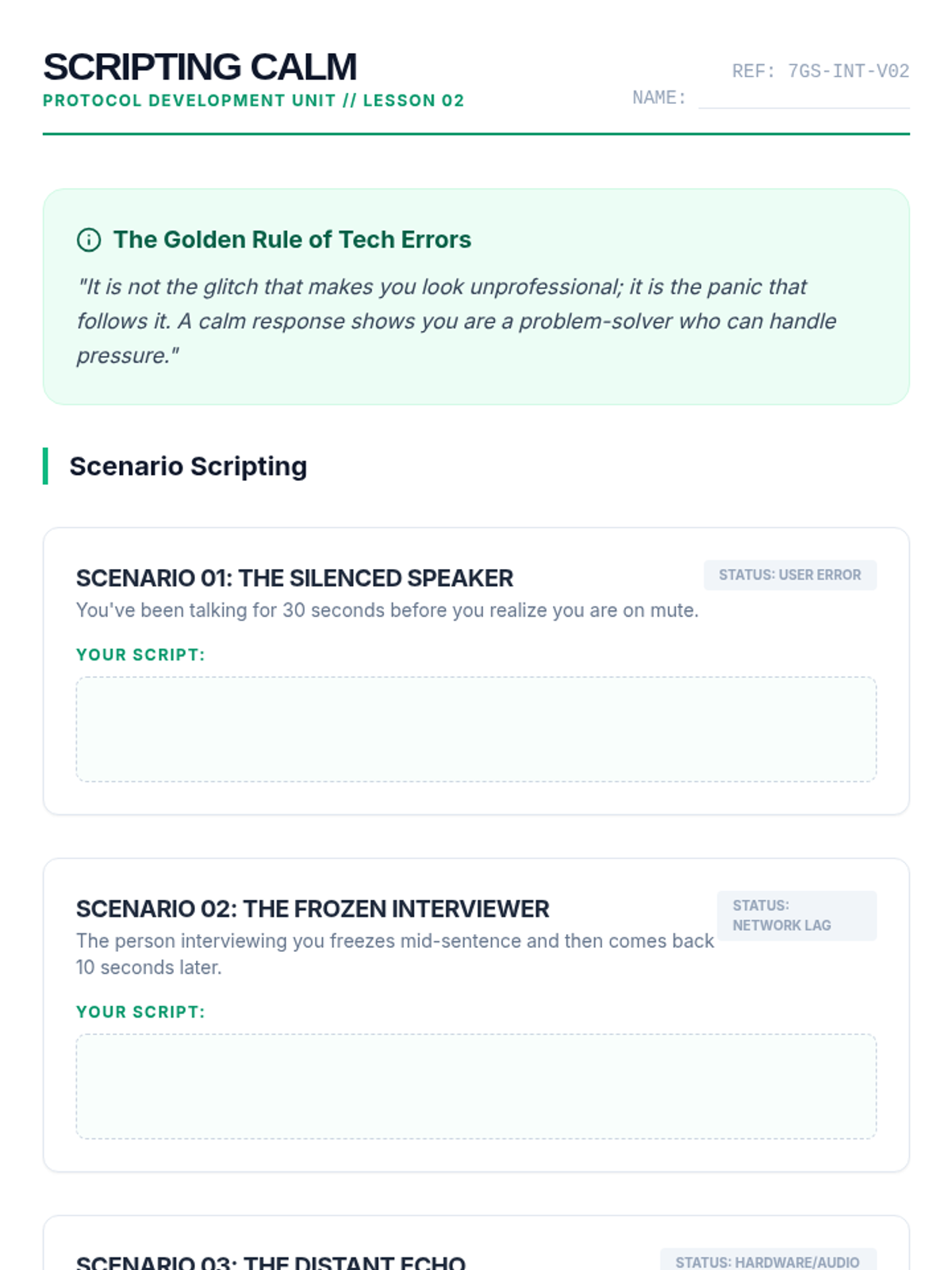Select the Scripting Calm title
The height and width of the screenshot is (1270, 952).
click(200, 67)
